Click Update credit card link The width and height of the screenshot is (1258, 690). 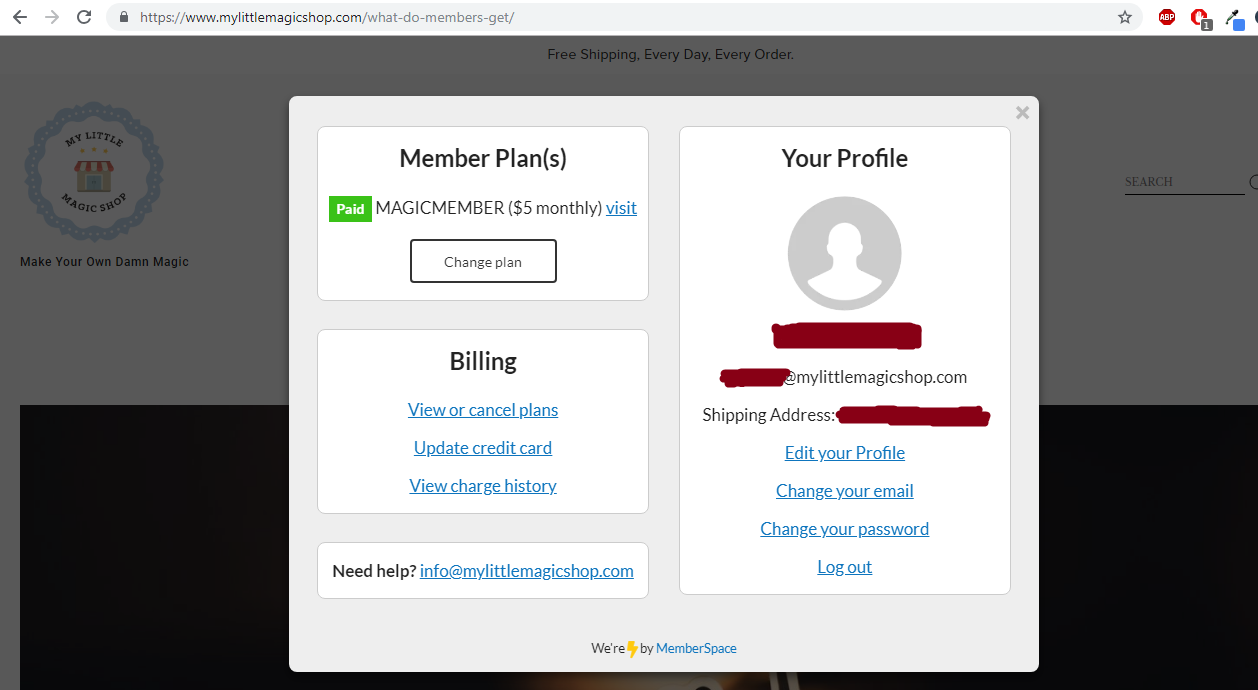(x=483, y=448)
